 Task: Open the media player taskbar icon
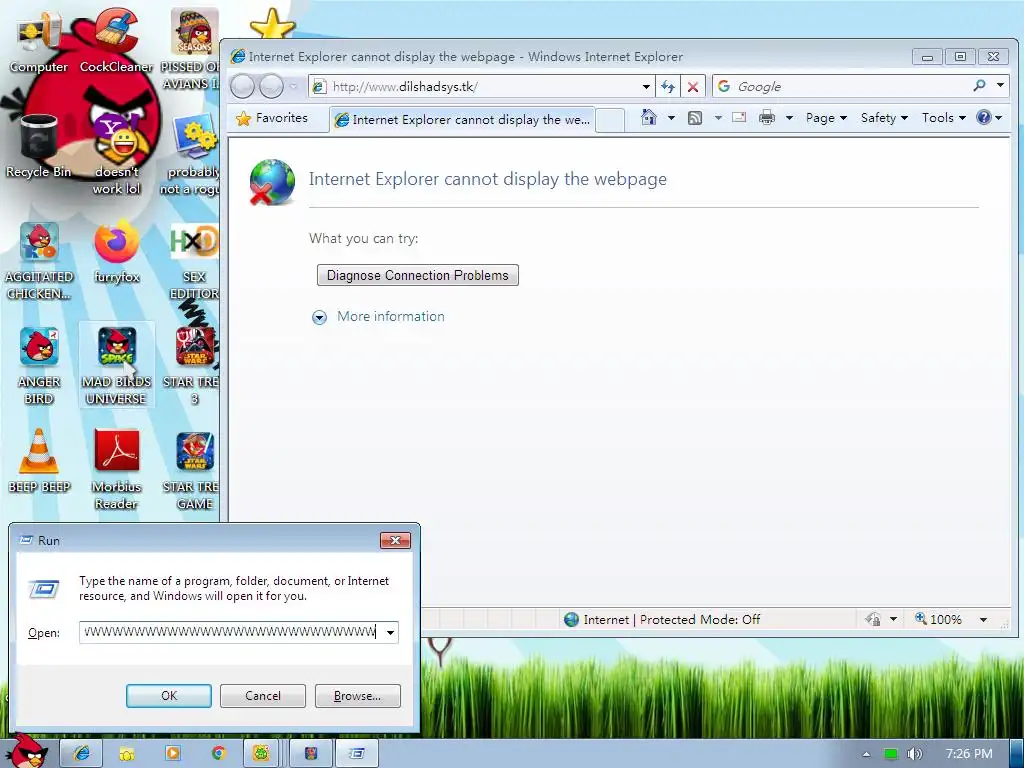pyautogui.click(x=172, y=754)
